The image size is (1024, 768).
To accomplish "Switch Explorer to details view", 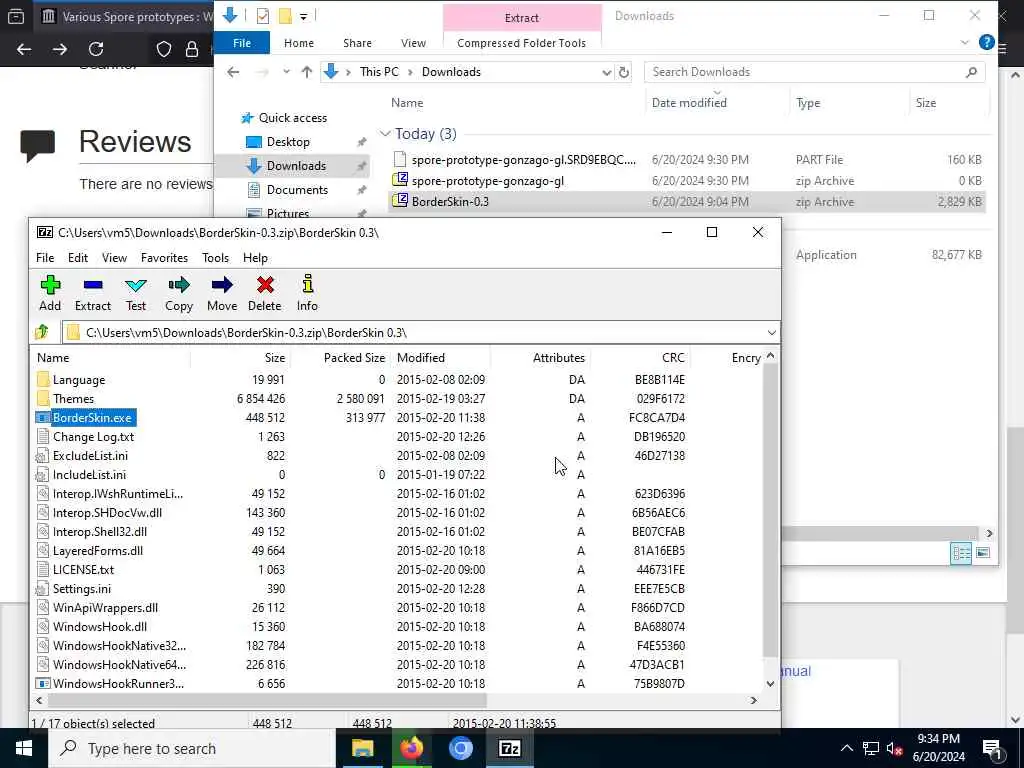I will pos(961,553).
